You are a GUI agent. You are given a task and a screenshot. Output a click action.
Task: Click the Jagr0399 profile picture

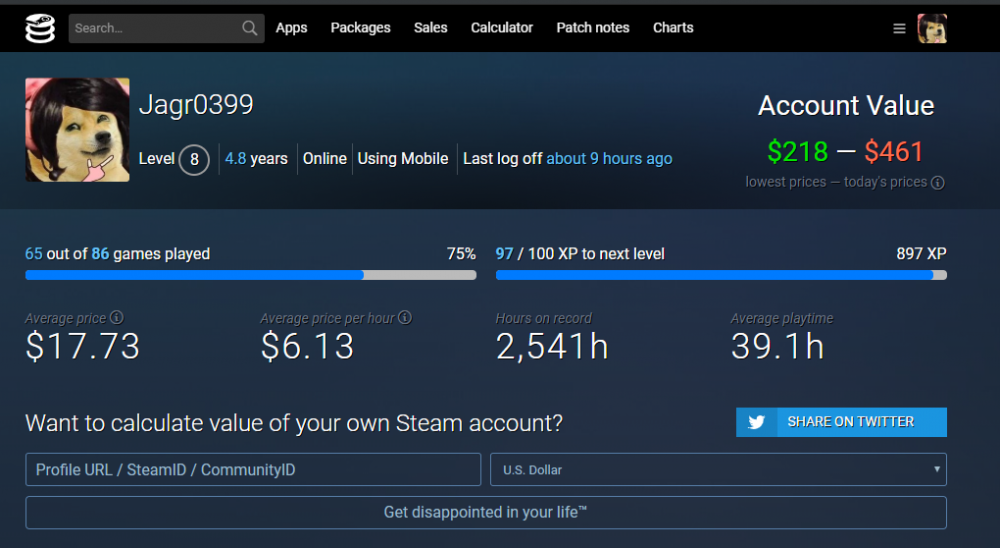(x=77, y=130)
